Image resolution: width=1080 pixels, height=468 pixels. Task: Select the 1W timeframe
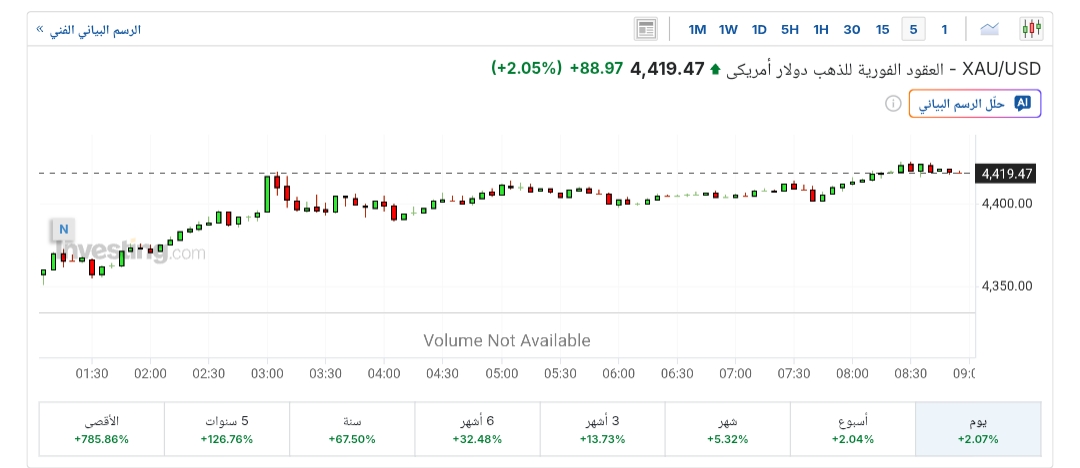(x=728, y=29)
